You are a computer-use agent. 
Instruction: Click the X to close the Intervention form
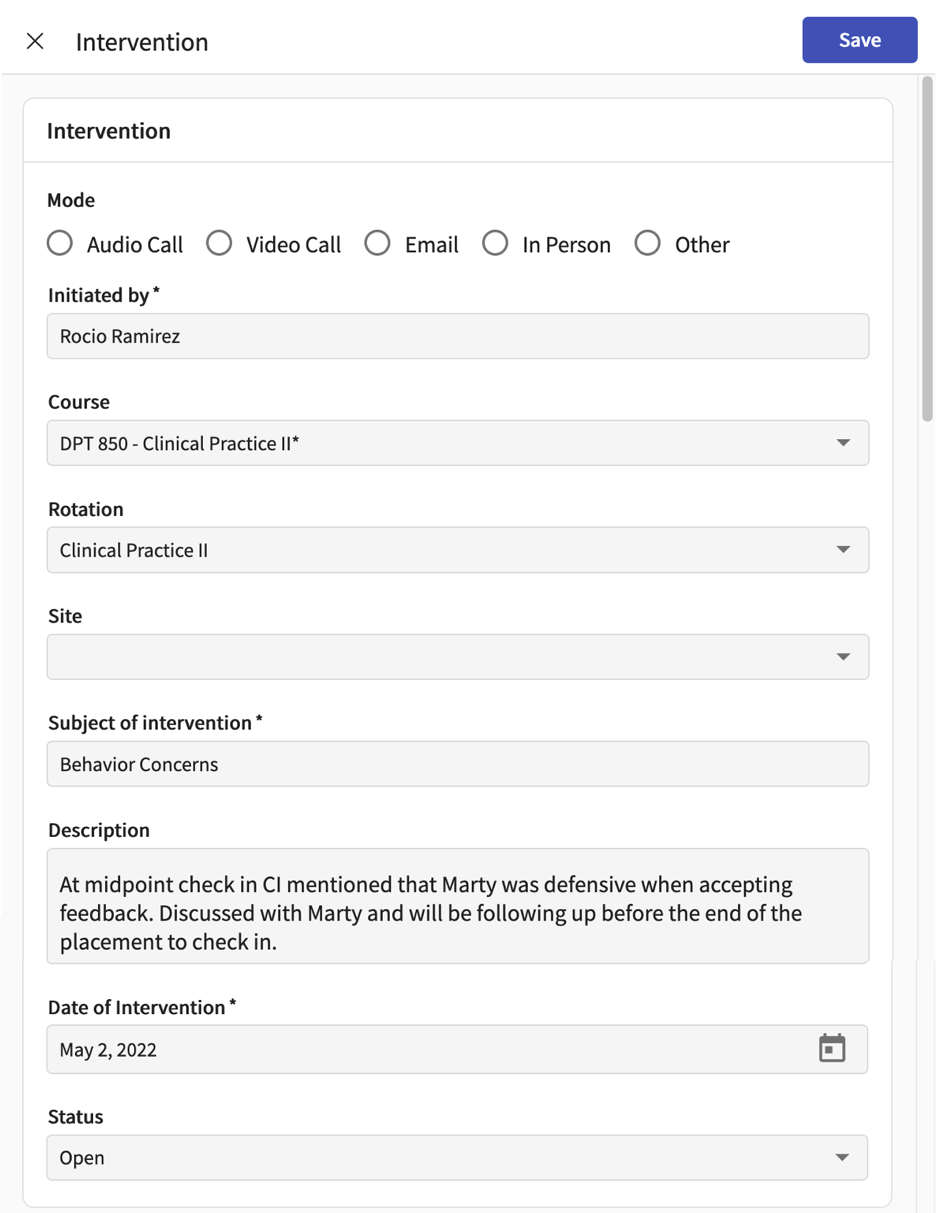(x=35, y=41)
